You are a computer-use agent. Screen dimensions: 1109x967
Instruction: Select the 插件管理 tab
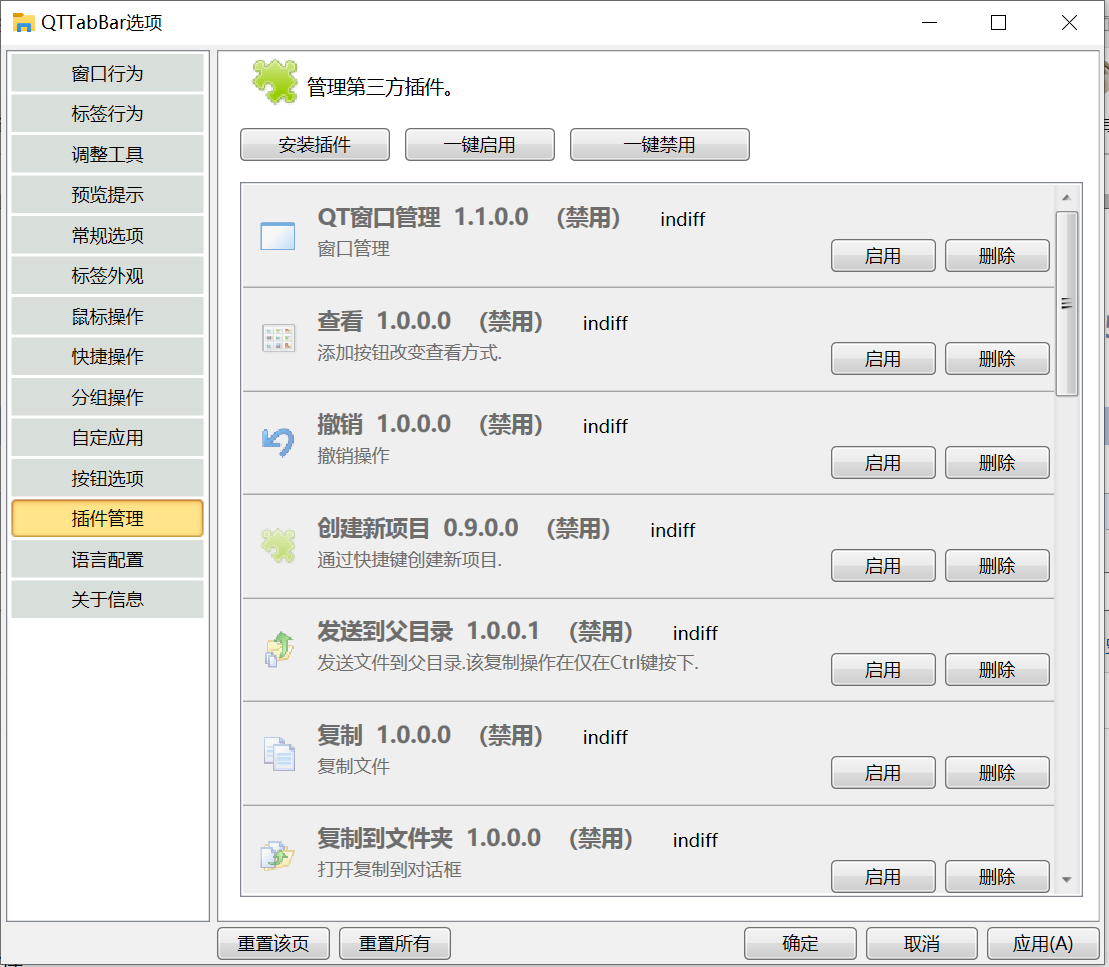pos(108,519)
